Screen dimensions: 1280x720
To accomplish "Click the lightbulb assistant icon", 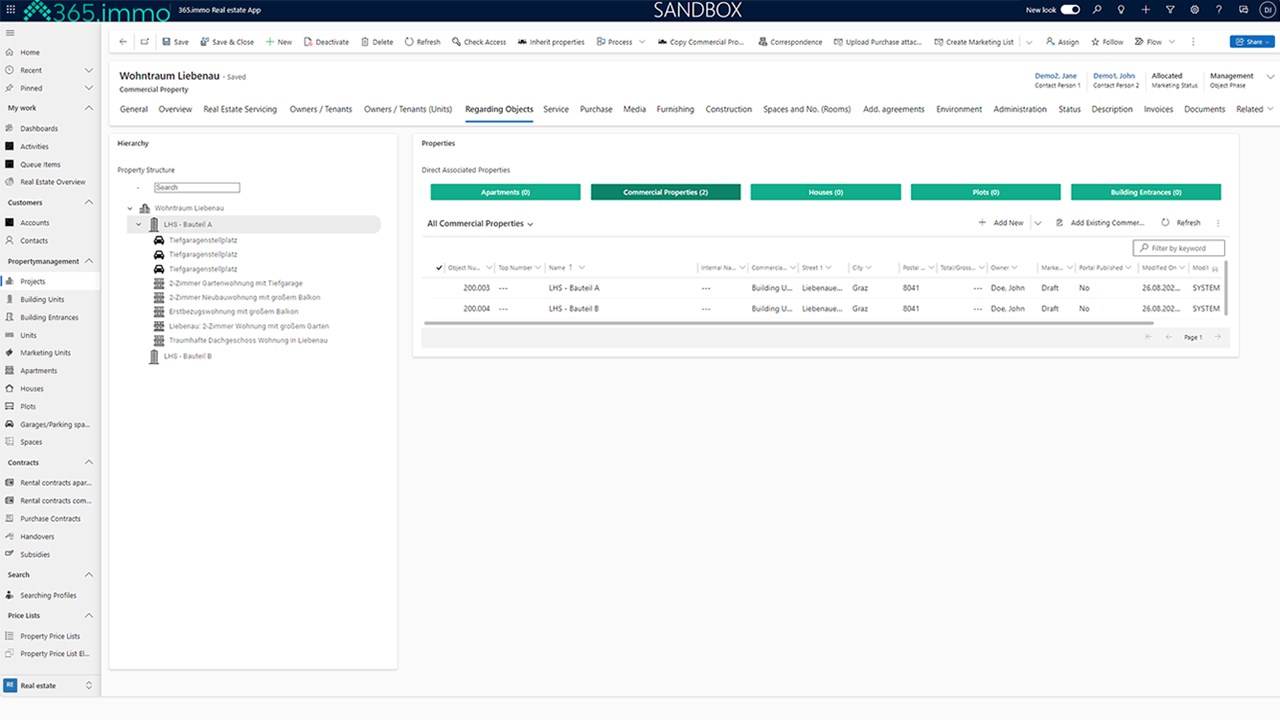I will (1121, 10).
